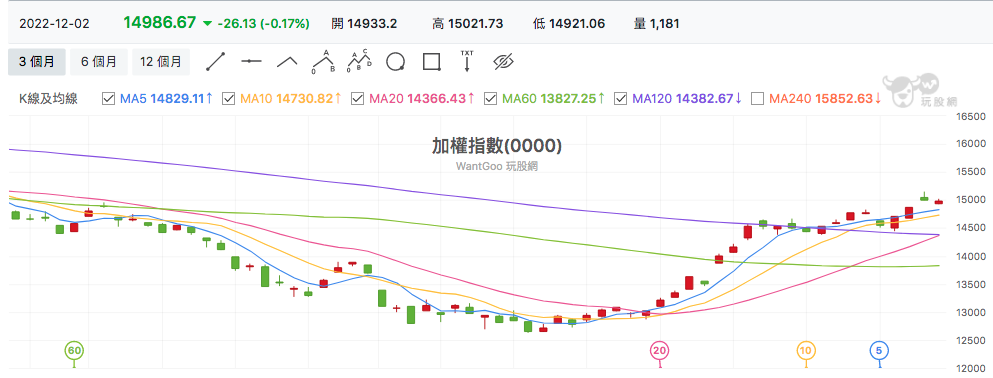Click the volume value 量 1,181
The image size is (993, 378).
[657, 24]
